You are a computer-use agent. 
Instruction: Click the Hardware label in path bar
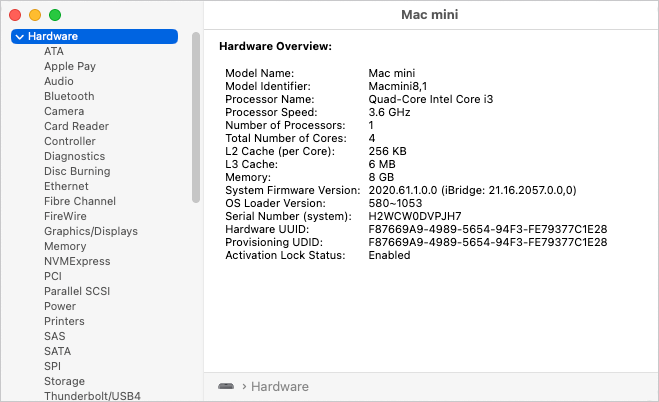(x=279, y=386)
